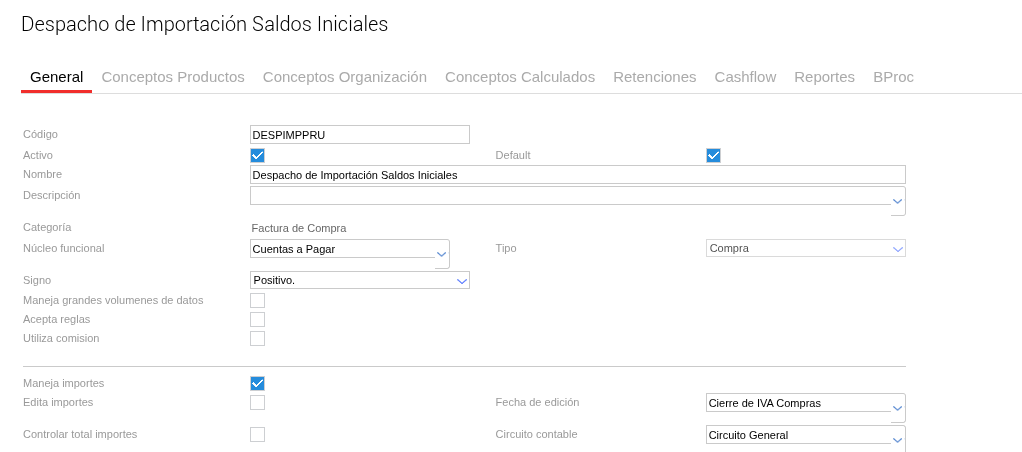Open the Reportes tab

click(x=824, y=77)
